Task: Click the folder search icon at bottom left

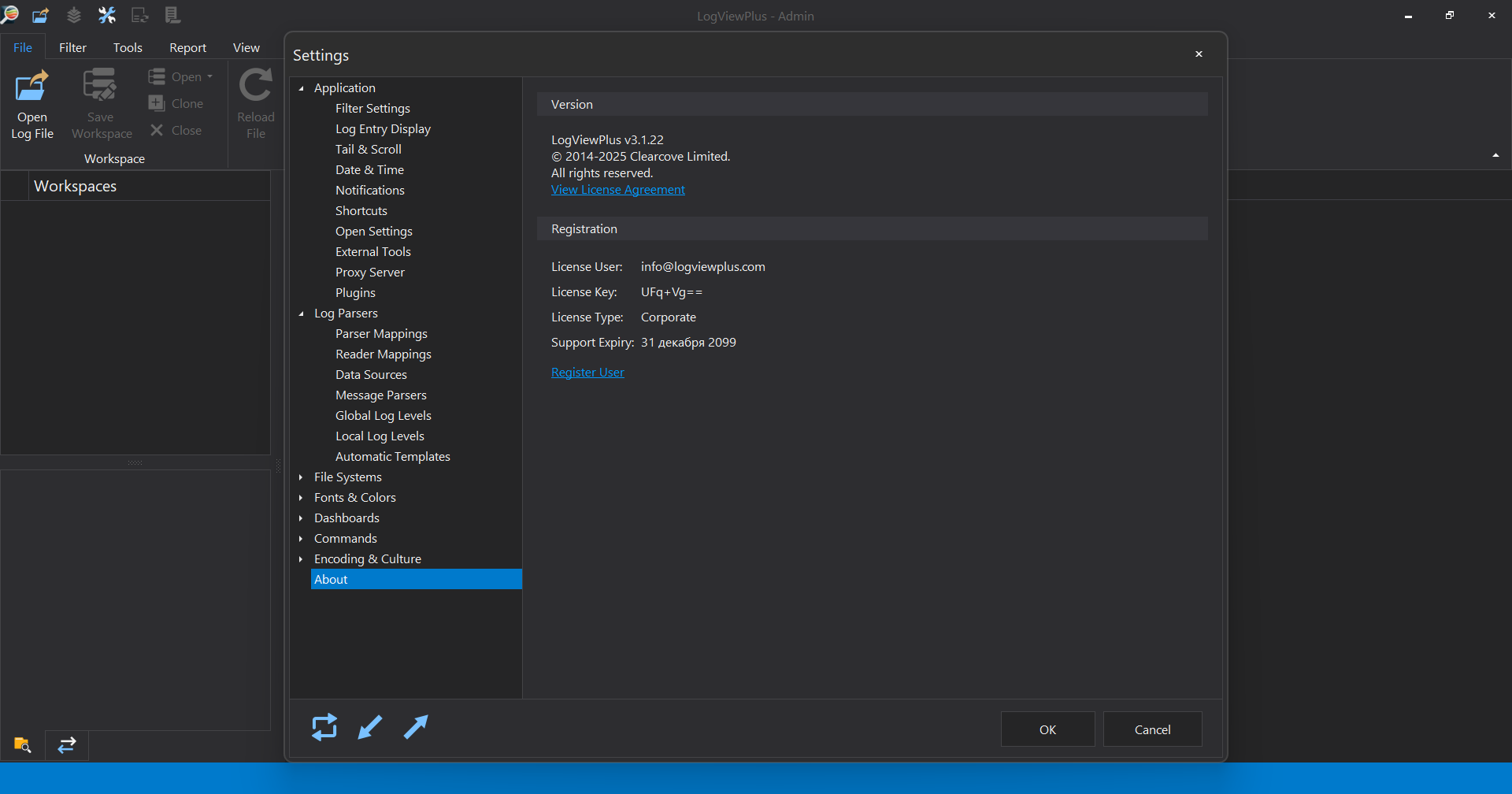Action: (x=22, y=744)
